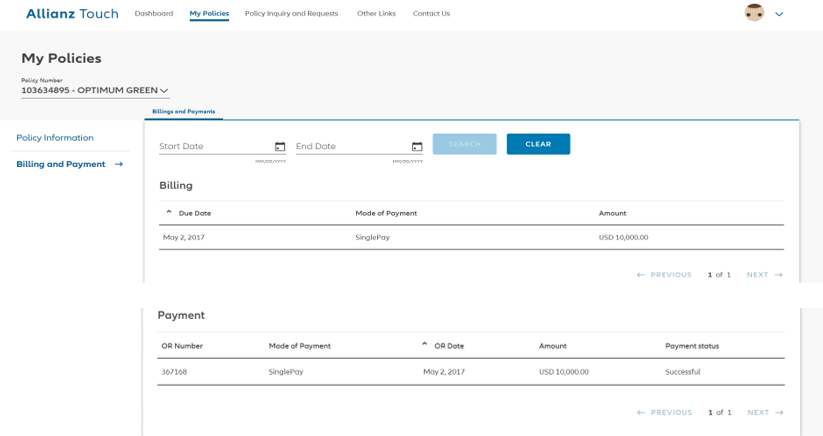Open the Start Date calendar picker icon
This screenshot has height=436, width=823.
280,147
